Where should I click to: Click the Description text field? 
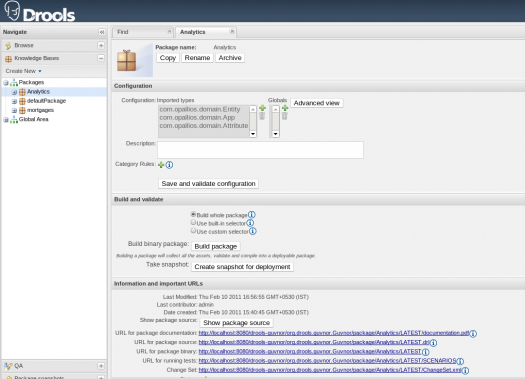(x=260, y=150)
